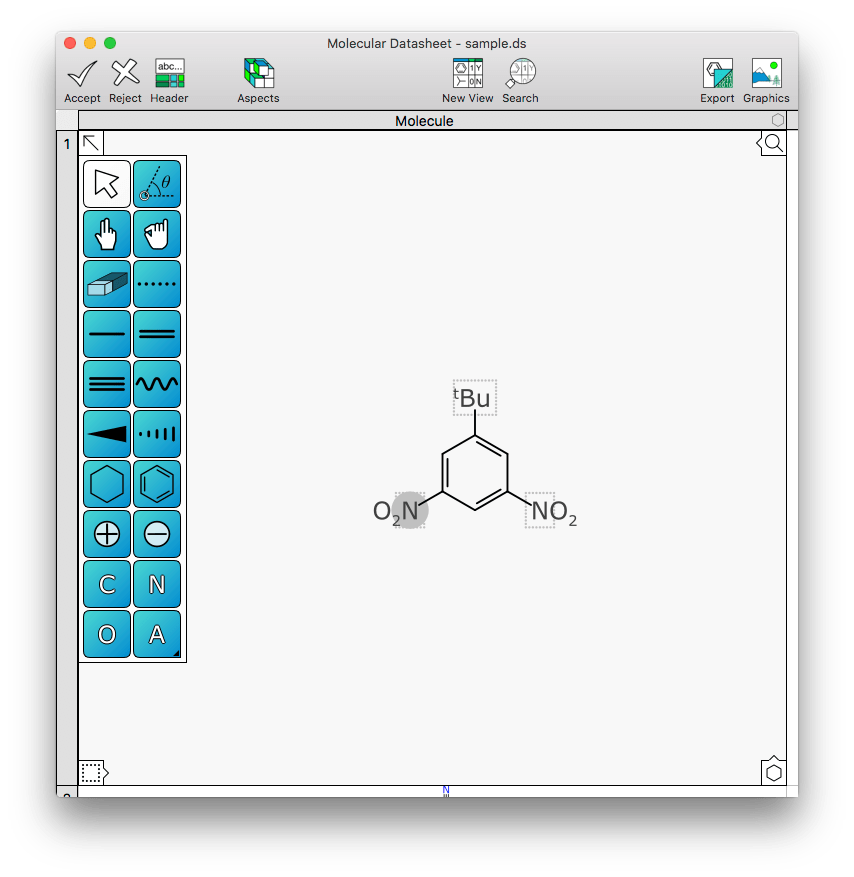
Task: Select the double bond tool
Action: [157, 334]
